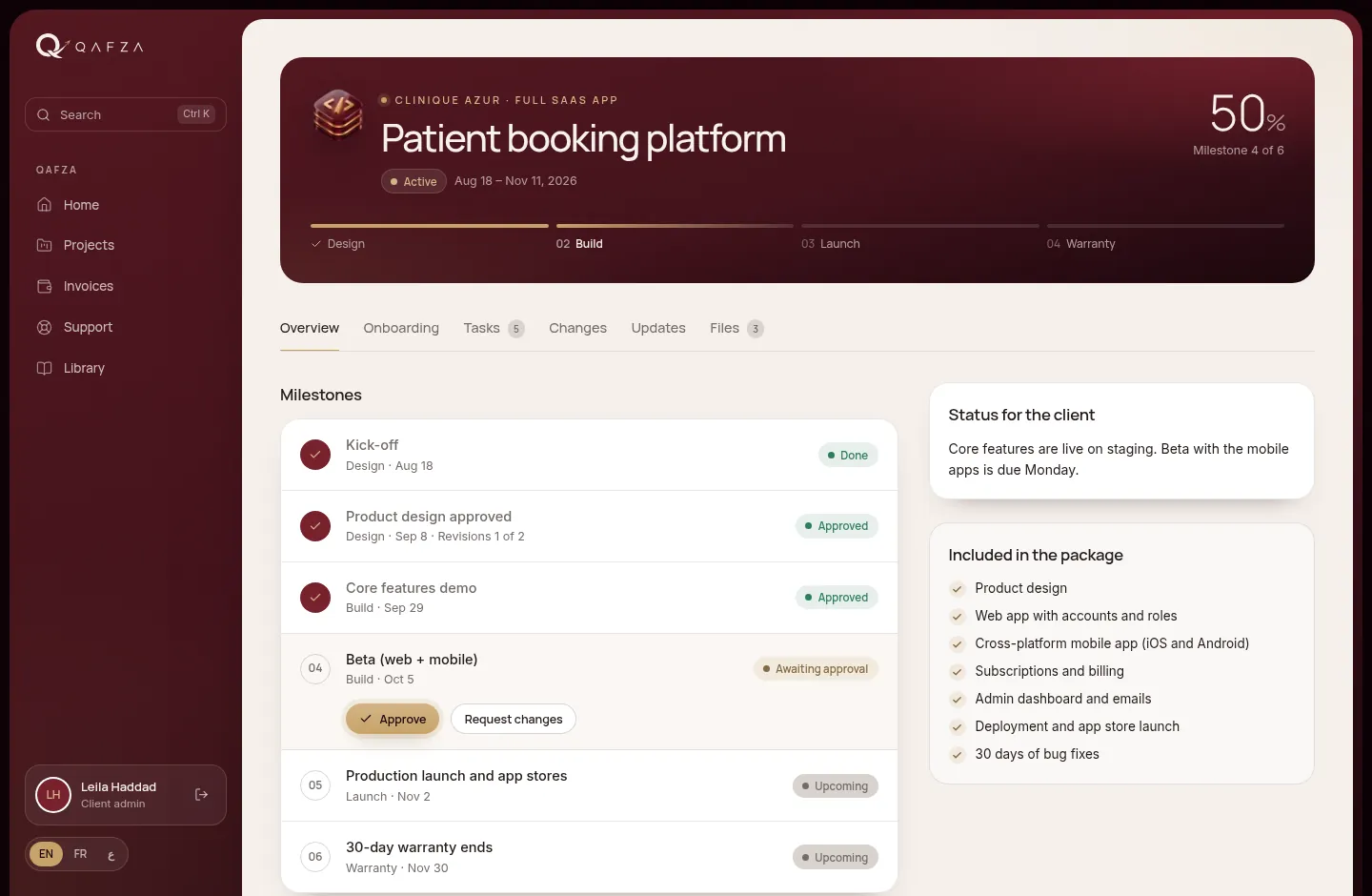This screenshot has height=896, width=1372.
Task: Click the sign-out icon beside Leila Haddad
Action: (201, 794)
